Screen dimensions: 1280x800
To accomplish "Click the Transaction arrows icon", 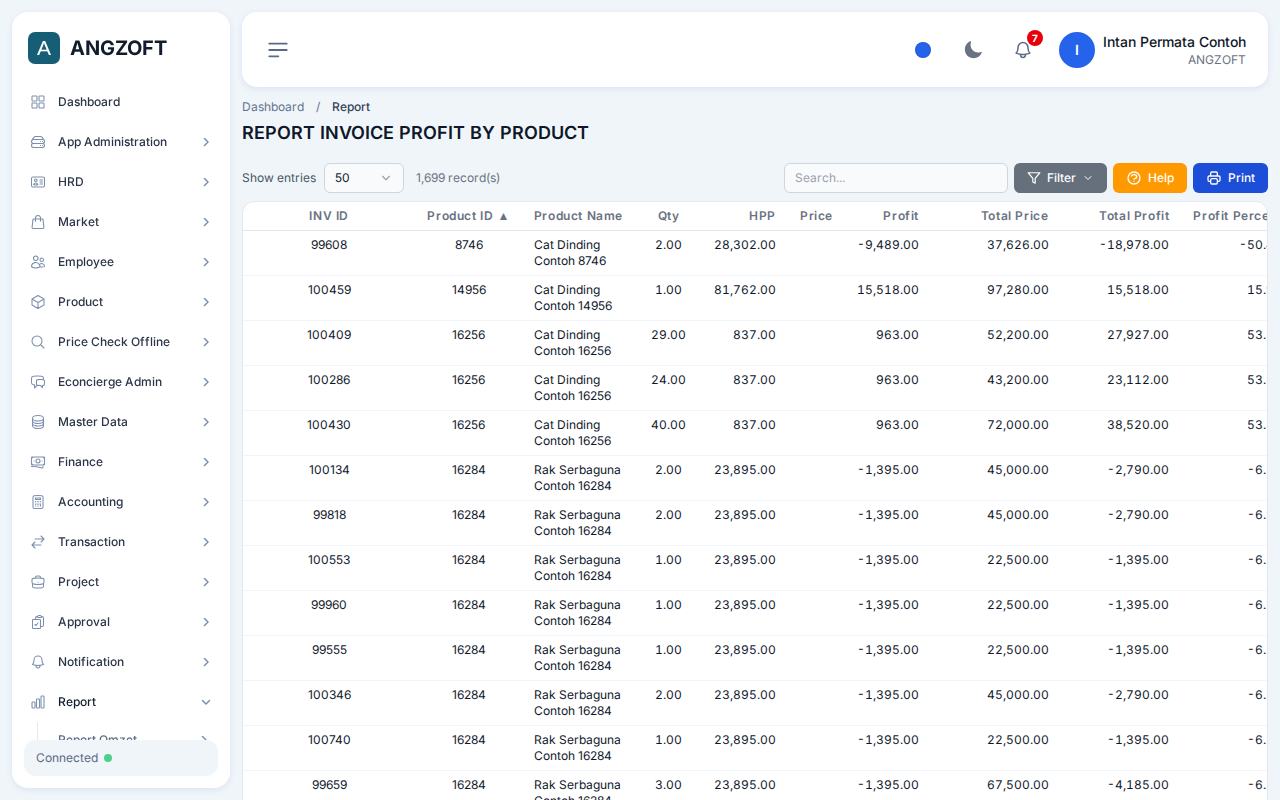I will (38, 542).
